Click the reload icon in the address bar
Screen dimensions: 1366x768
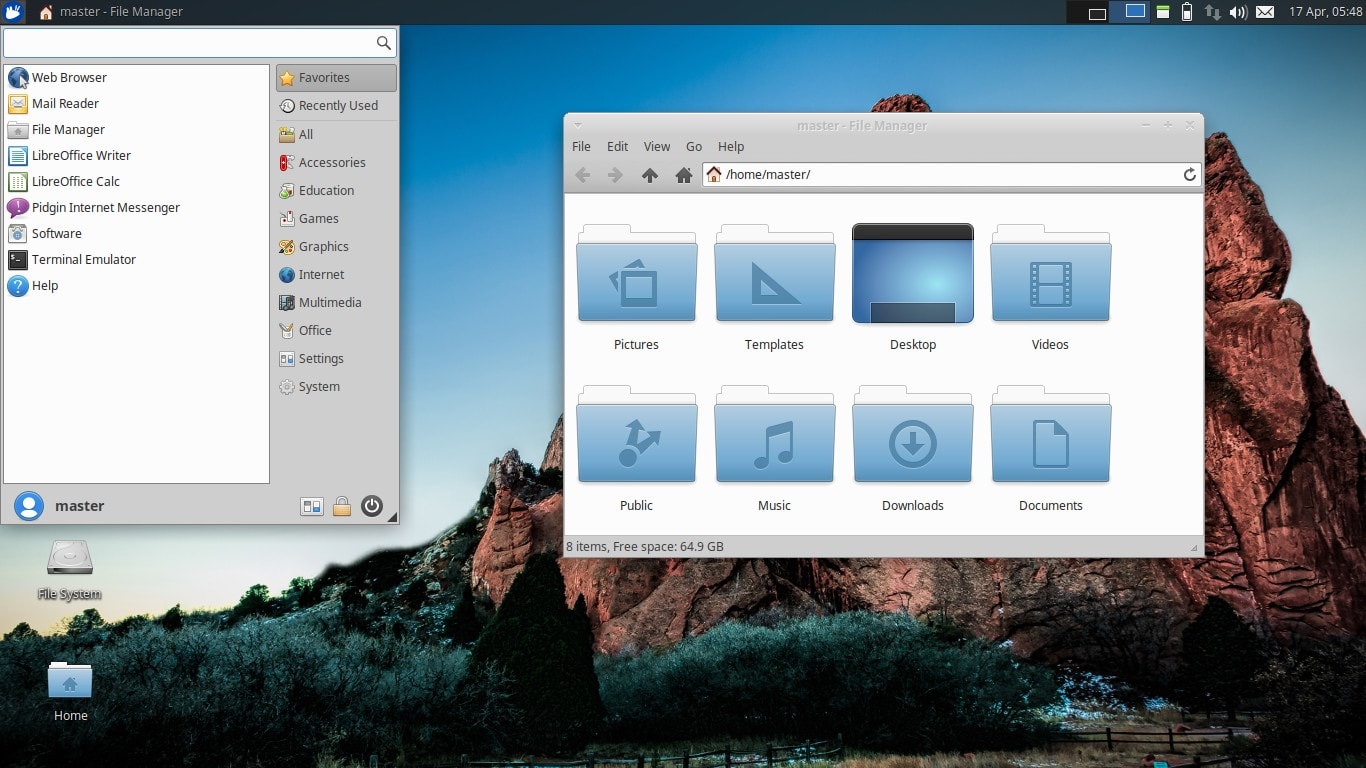[x=1188, y=174]
